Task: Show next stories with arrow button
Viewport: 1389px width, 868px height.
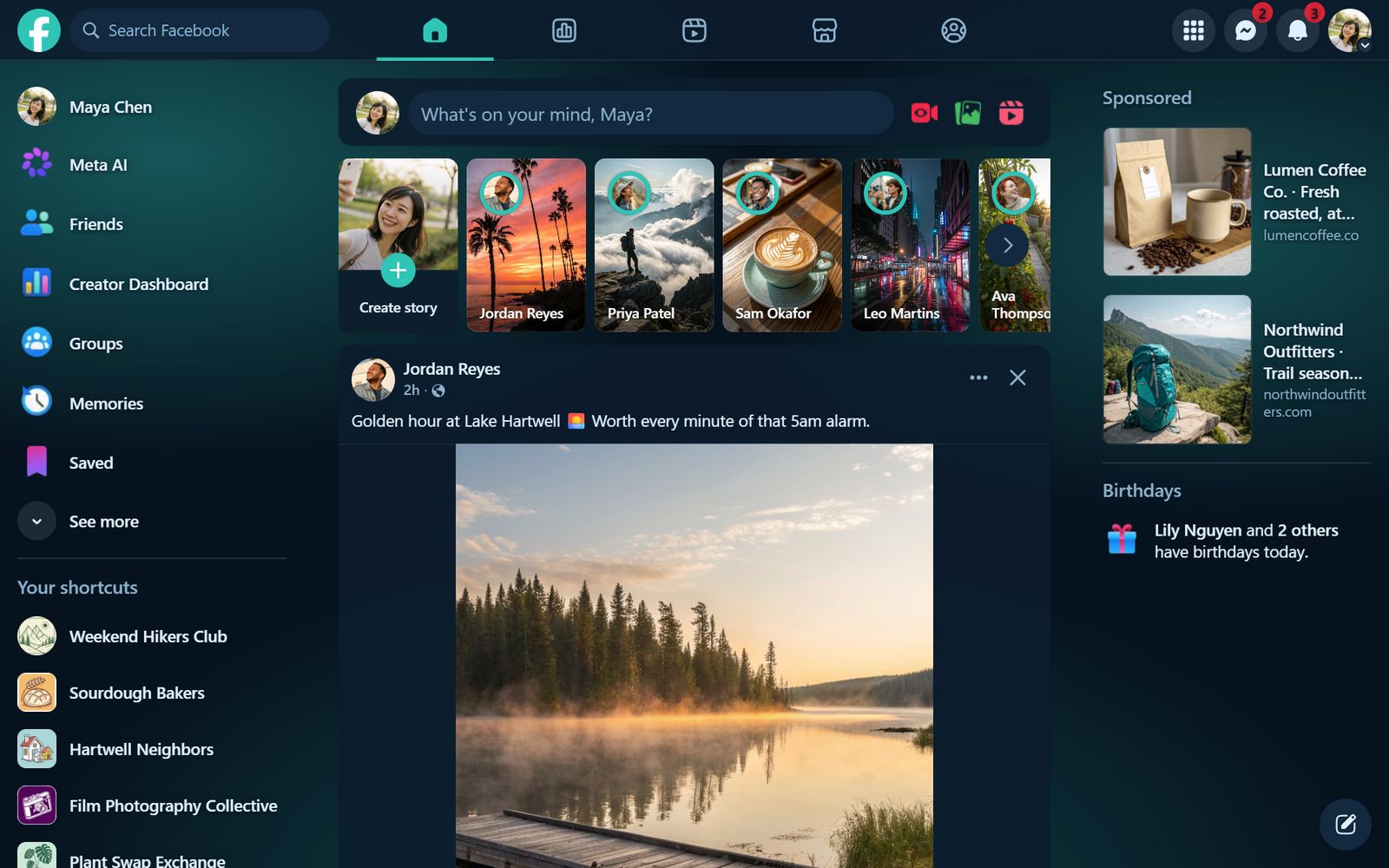Action: pos(1007,246)
